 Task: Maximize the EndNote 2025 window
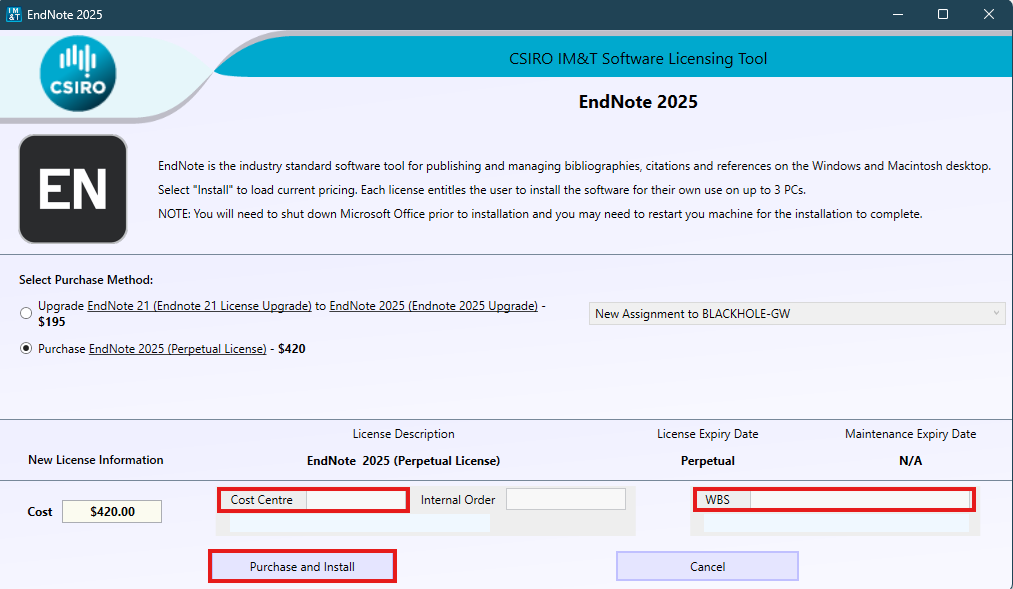pyautogui.click(x=943, y=14)
